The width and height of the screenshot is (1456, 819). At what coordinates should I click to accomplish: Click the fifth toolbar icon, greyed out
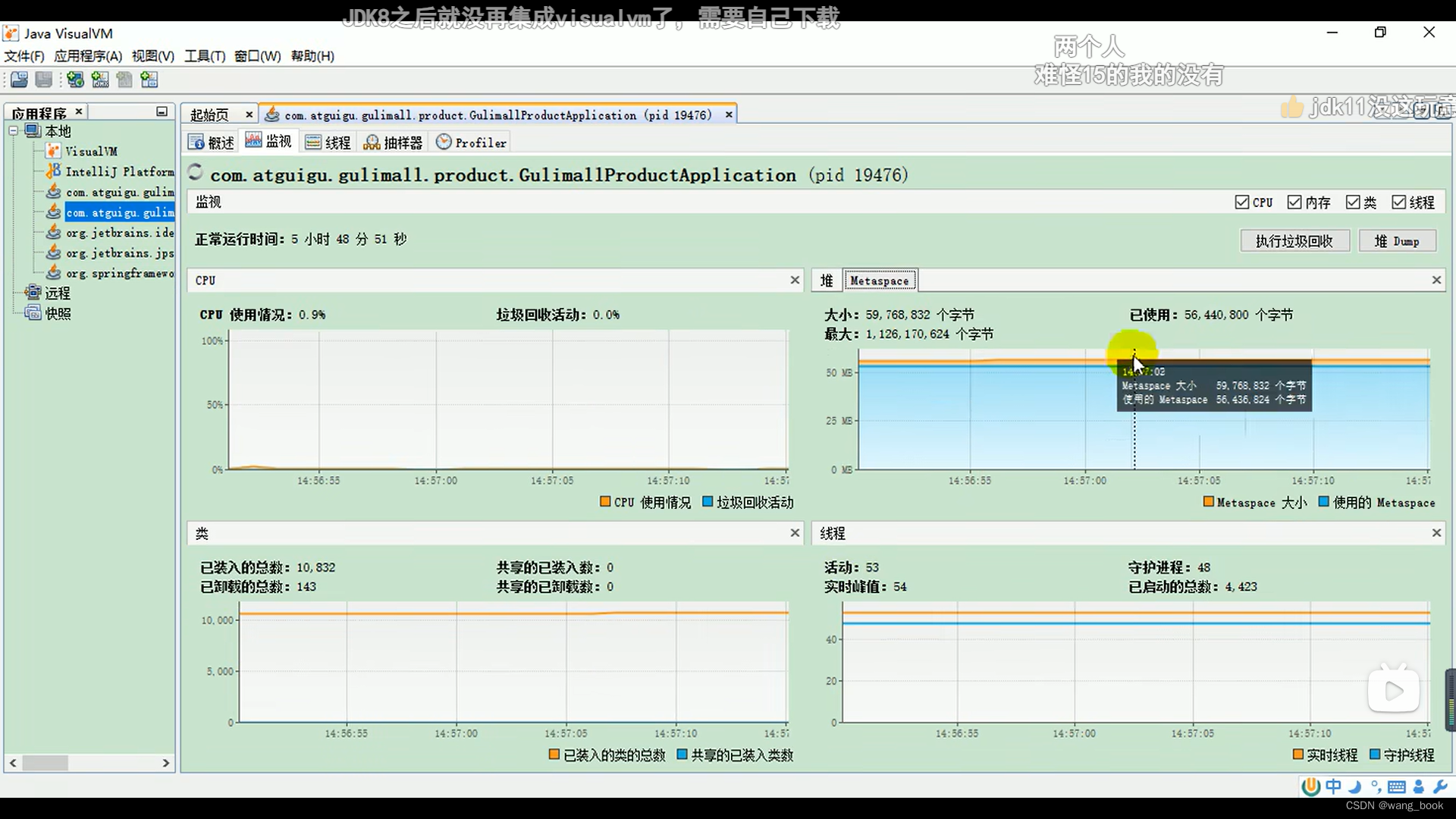coord(124,80)
